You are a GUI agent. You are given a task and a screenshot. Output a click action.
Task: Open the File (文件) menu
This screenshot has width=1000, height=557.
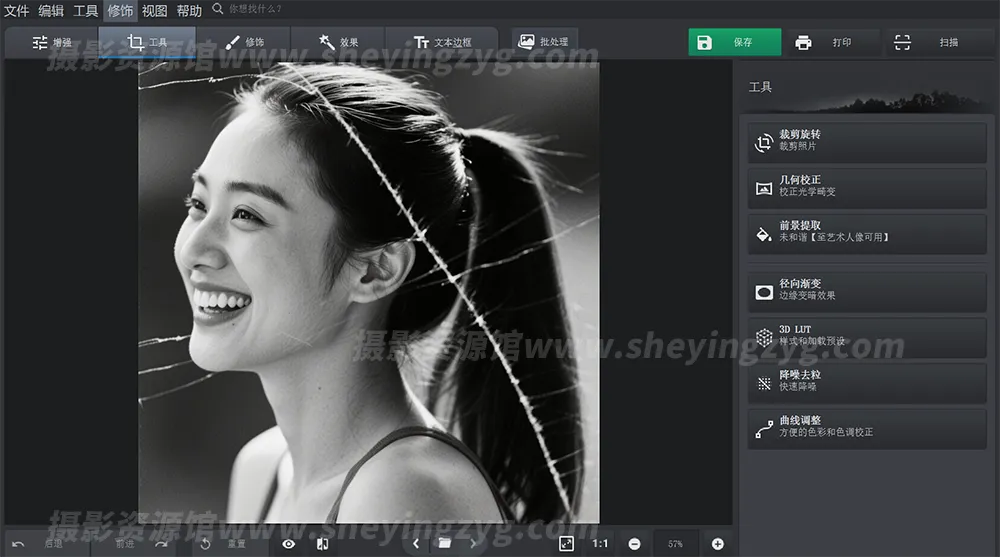pyautogui.click(x=17, y=11)
